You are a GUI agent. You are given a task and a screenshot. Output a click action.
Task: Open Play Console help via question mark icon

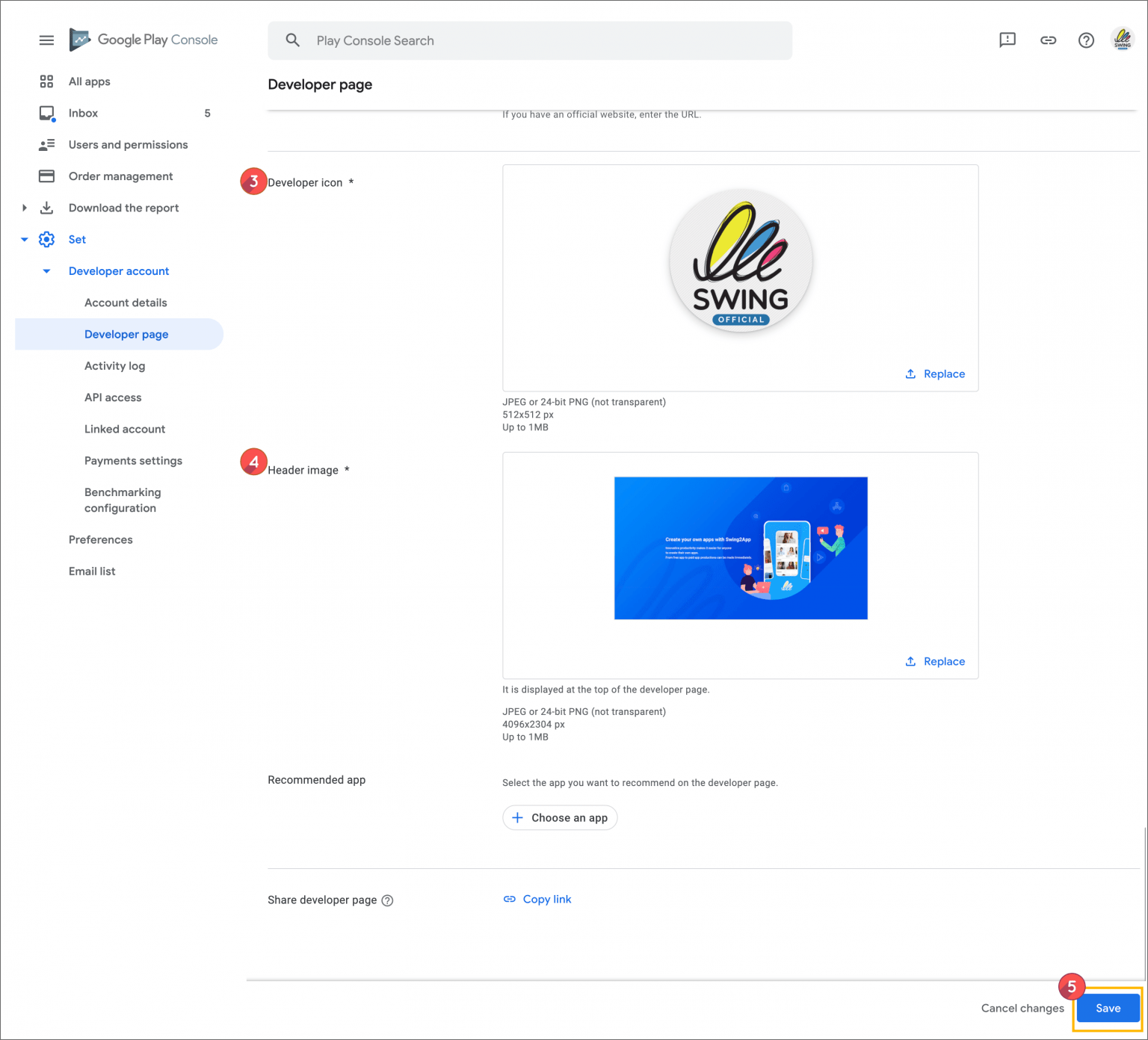coord(1086,40)
